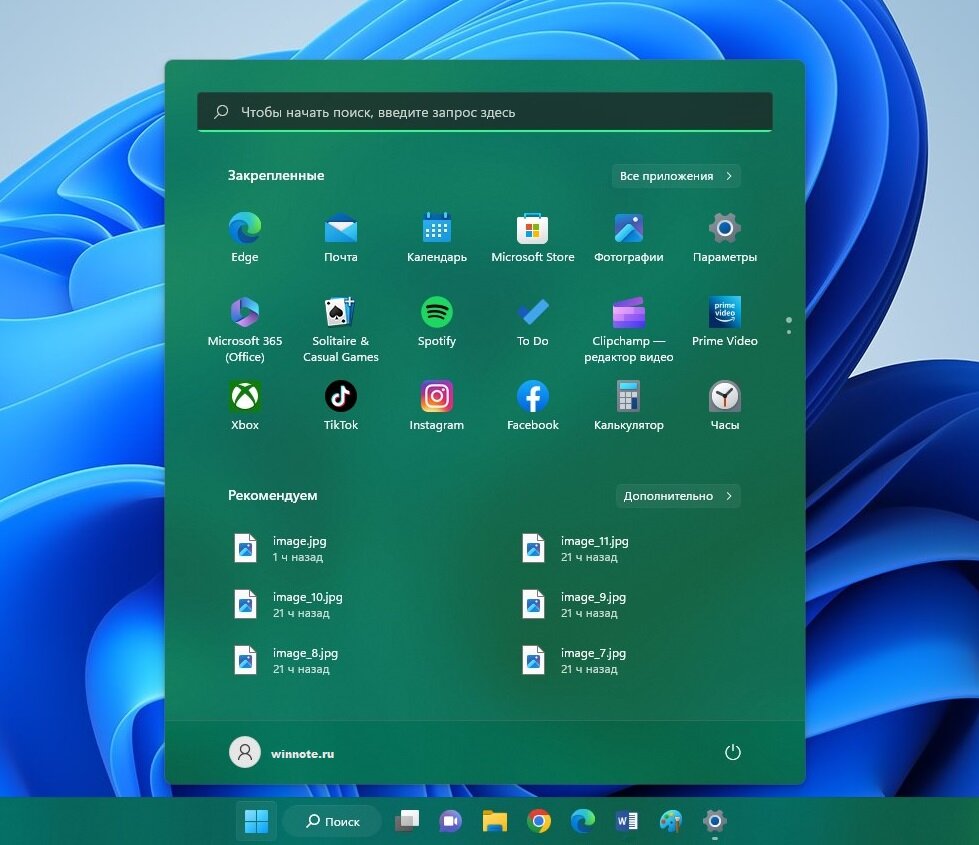Launch the Калькулятор app
Screen dimensions: 979x845
click(629, 406)
